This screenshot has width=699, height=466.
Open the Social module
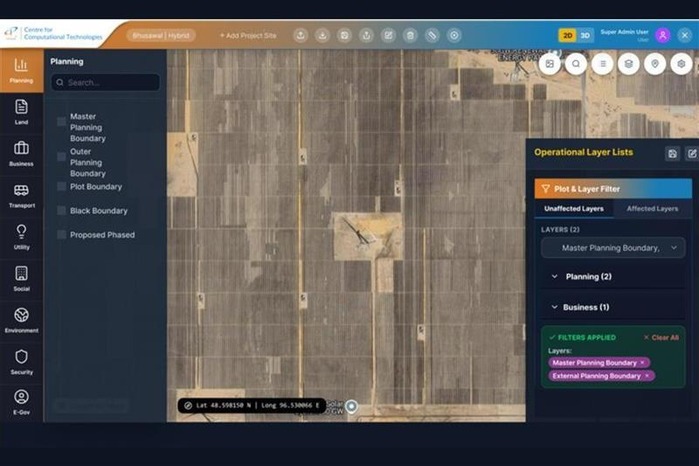point(21,279)
